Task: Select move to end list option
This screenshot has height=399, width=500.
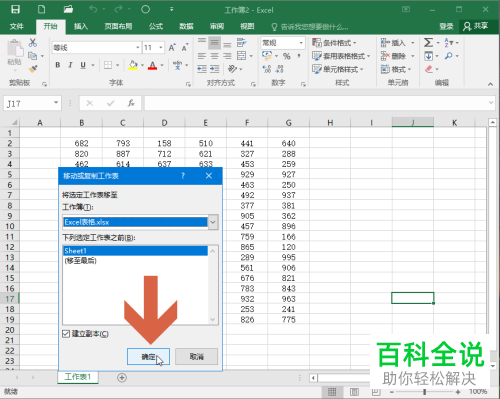Action: (x=135, y=260)
